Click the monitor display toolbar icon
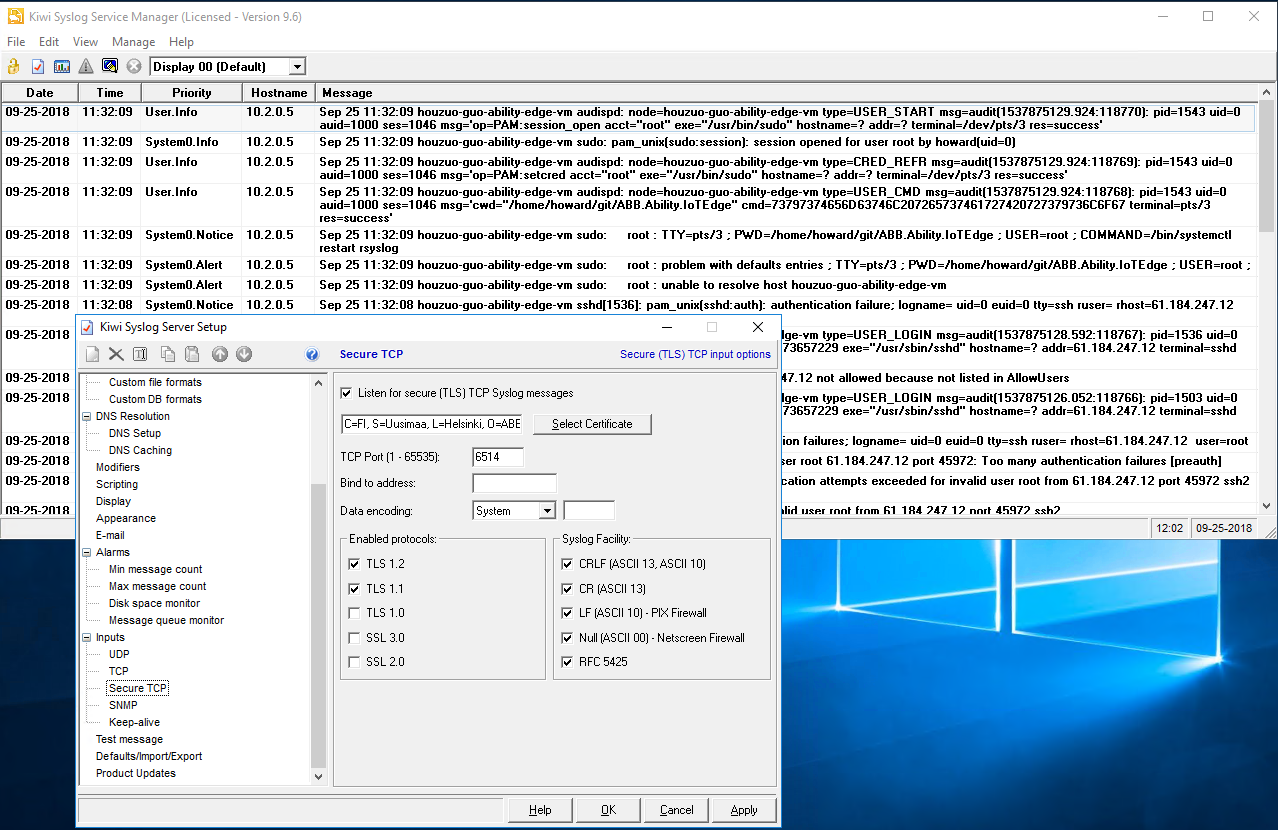 coord(110,66)
